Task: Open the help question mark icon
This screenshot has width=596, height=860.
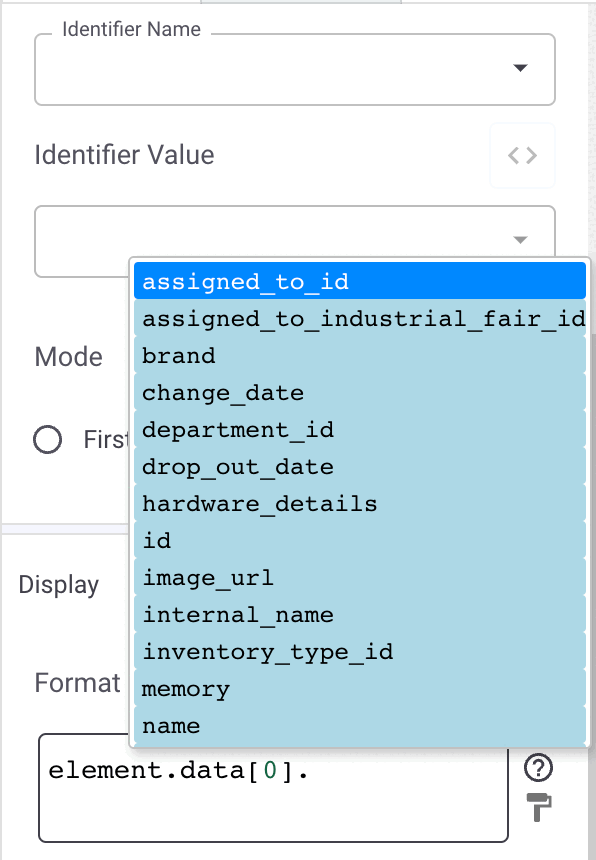Action: (x=538, y=767)
